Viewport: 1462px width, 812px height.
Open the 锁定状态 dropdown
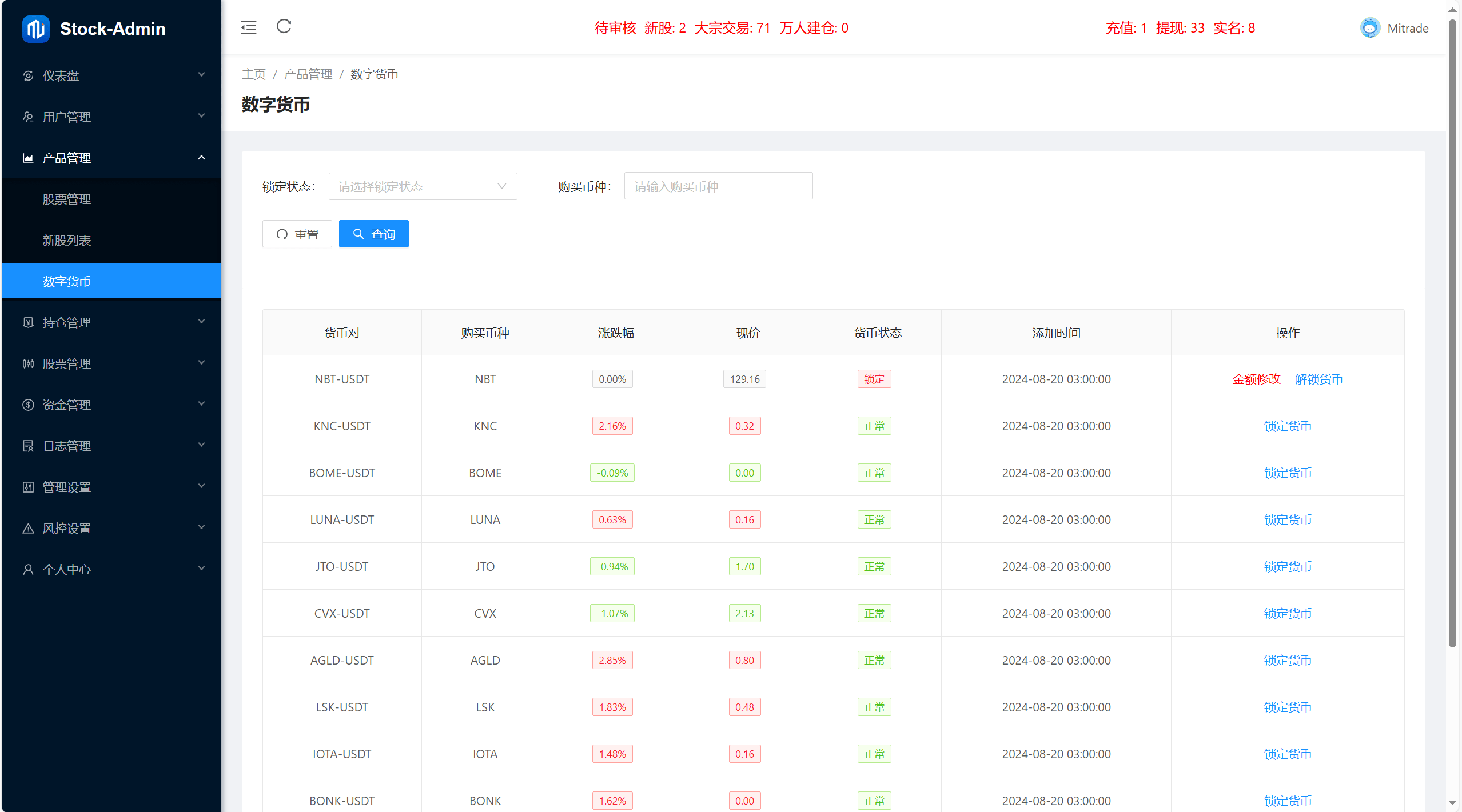423,186
